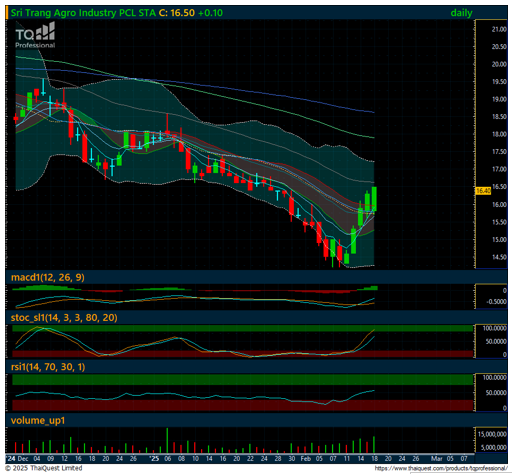Click the 20.00 price axis label
This screenshot has width=512, height=474.
[x=499, y=64]
